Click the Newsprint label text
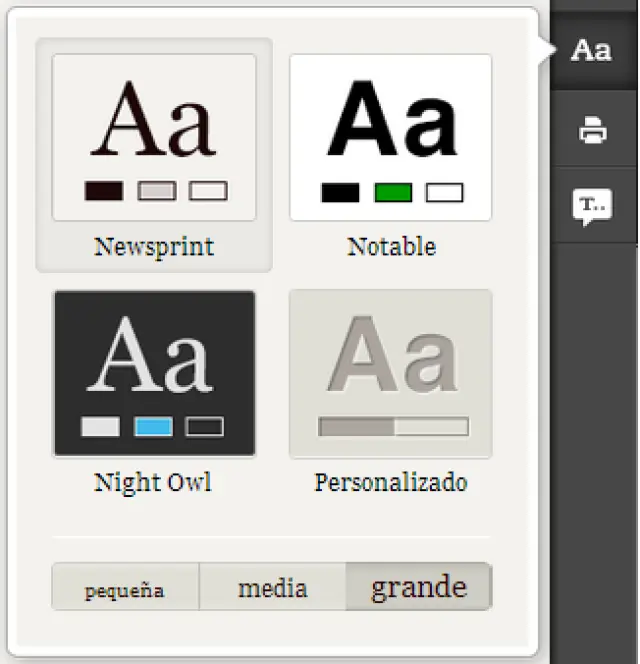Image resolution: width=640 pixels, height=664 pixels. click(154, 246)
